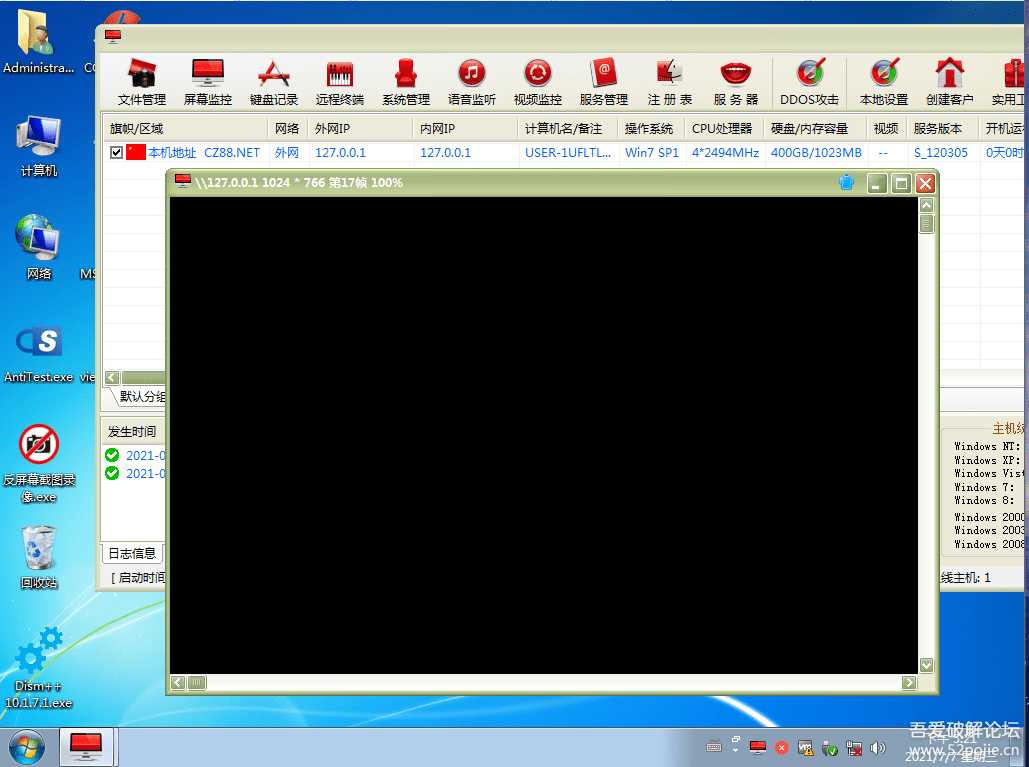Click the CZ88.NET host entry

point(232,152)
